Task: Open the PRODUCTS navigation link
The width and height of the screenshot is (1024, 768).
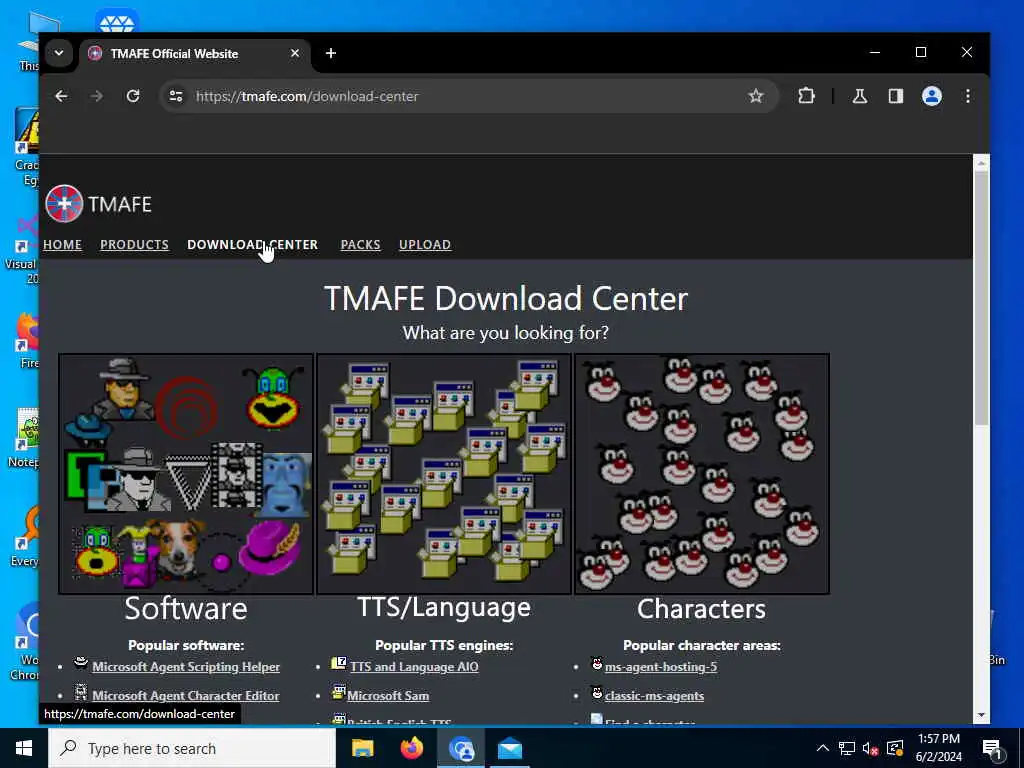Action: [x=135, y=244]
